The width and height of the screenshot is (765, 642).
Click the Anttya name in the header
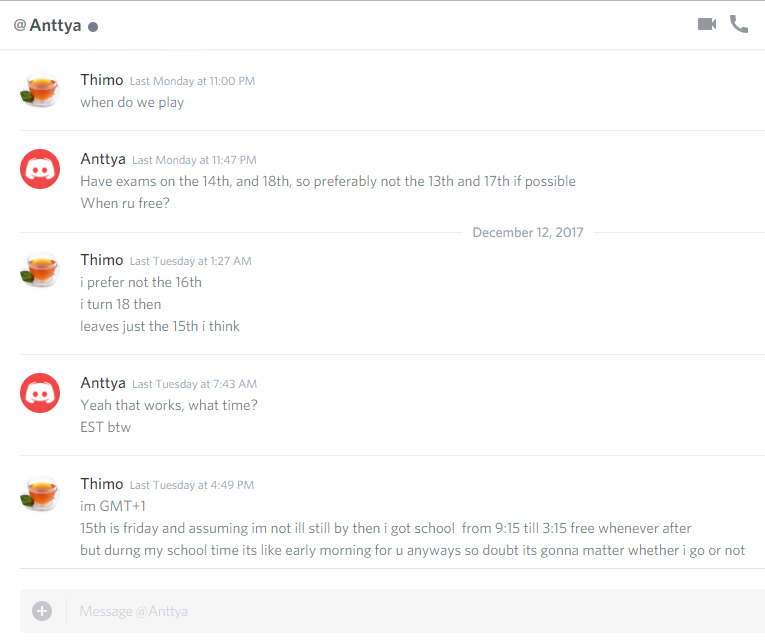coord(56,25)
